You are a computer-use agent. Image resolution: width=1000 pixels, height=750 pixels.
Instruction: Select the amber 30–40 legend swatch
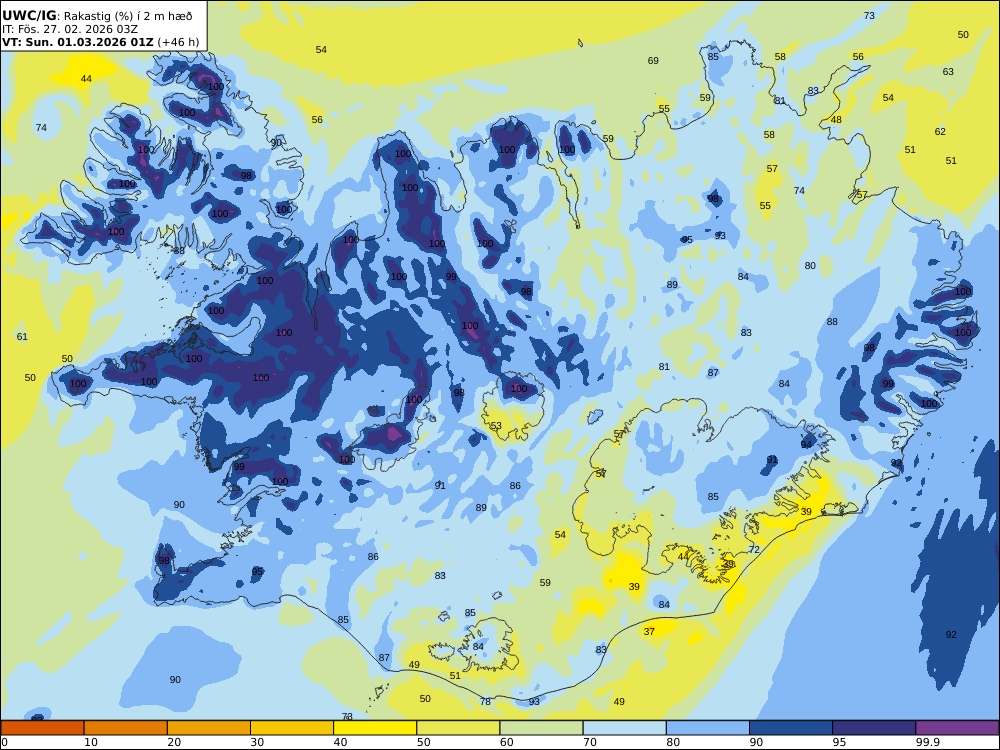(x=292, y=728)
